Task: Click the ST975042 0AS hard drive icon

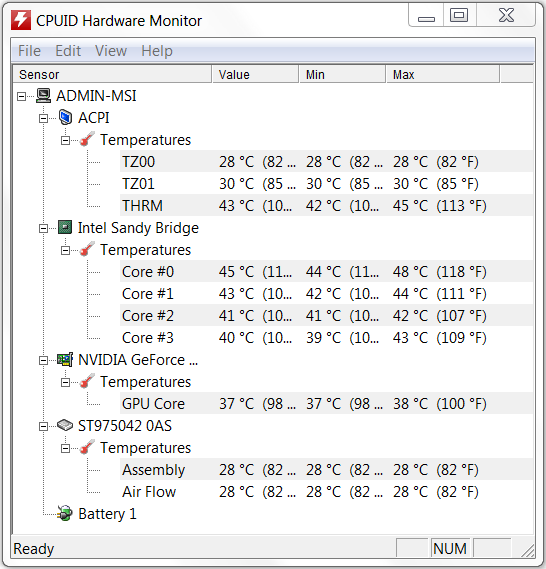Action: (x=65, y=425)
